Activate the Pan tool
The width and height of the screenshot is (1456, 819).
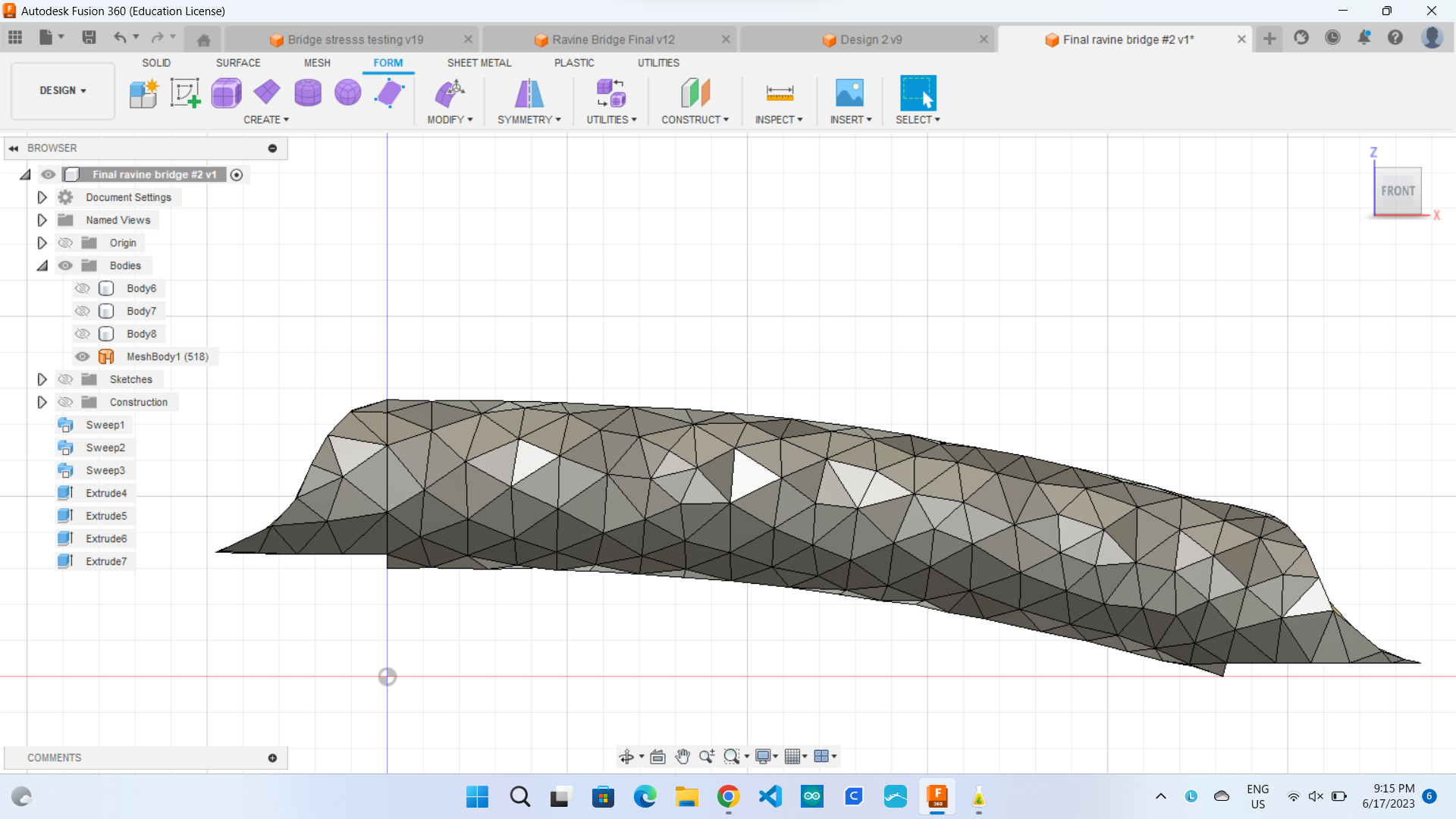[682, 756]
